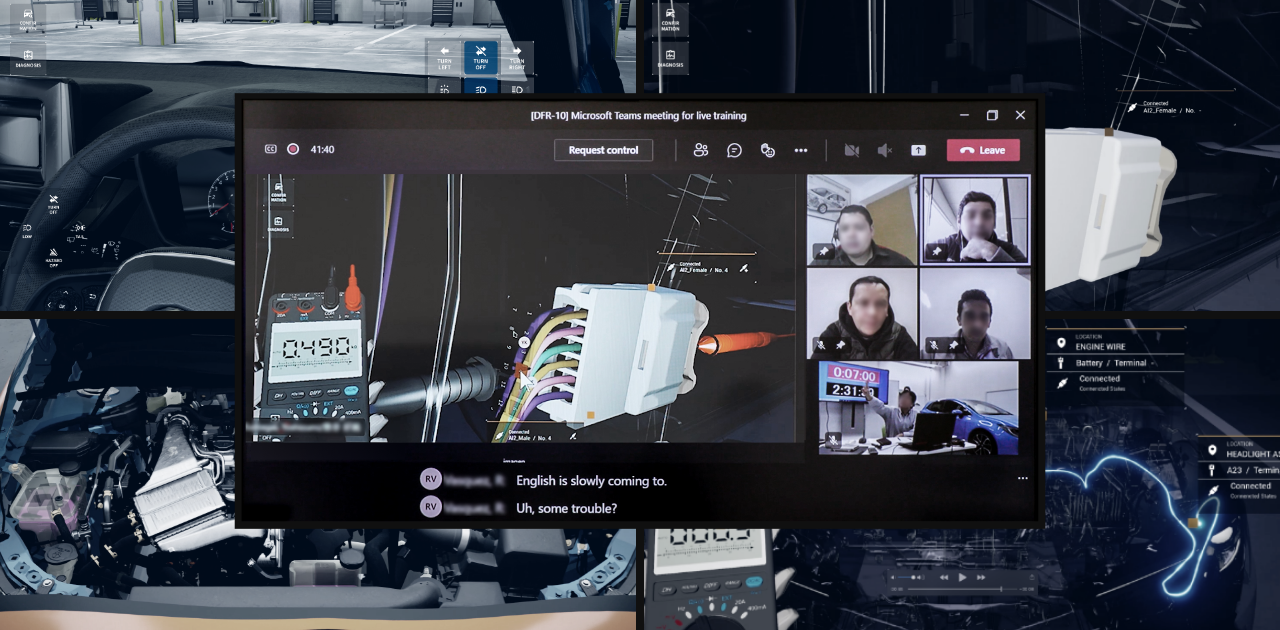
Task: Click Diagnosis icon in the top-left driver view
Action: [x=28, y=58]
